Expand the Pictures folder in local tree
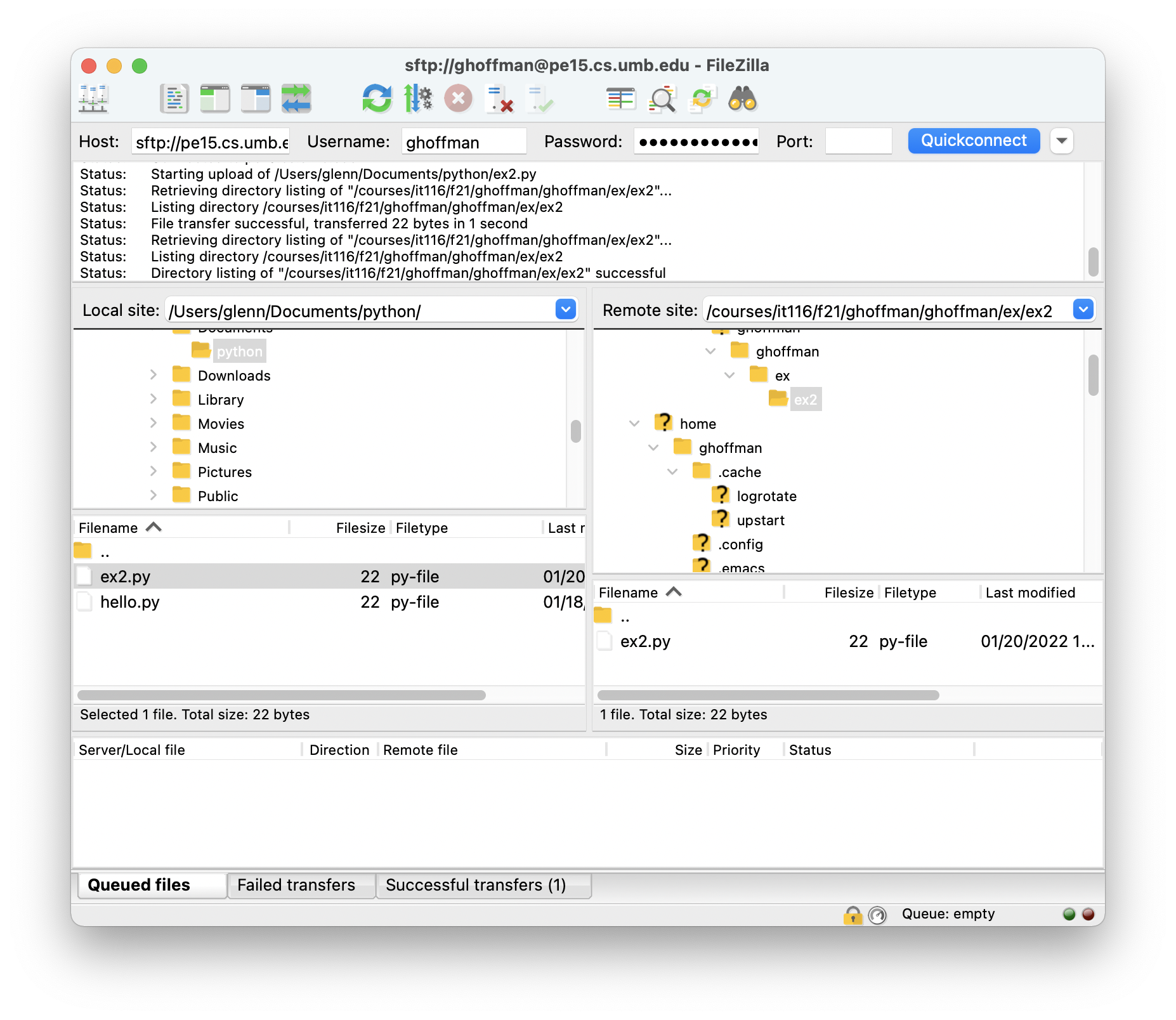This screenshot has width=1176, height=1020. tap(153, 471)
